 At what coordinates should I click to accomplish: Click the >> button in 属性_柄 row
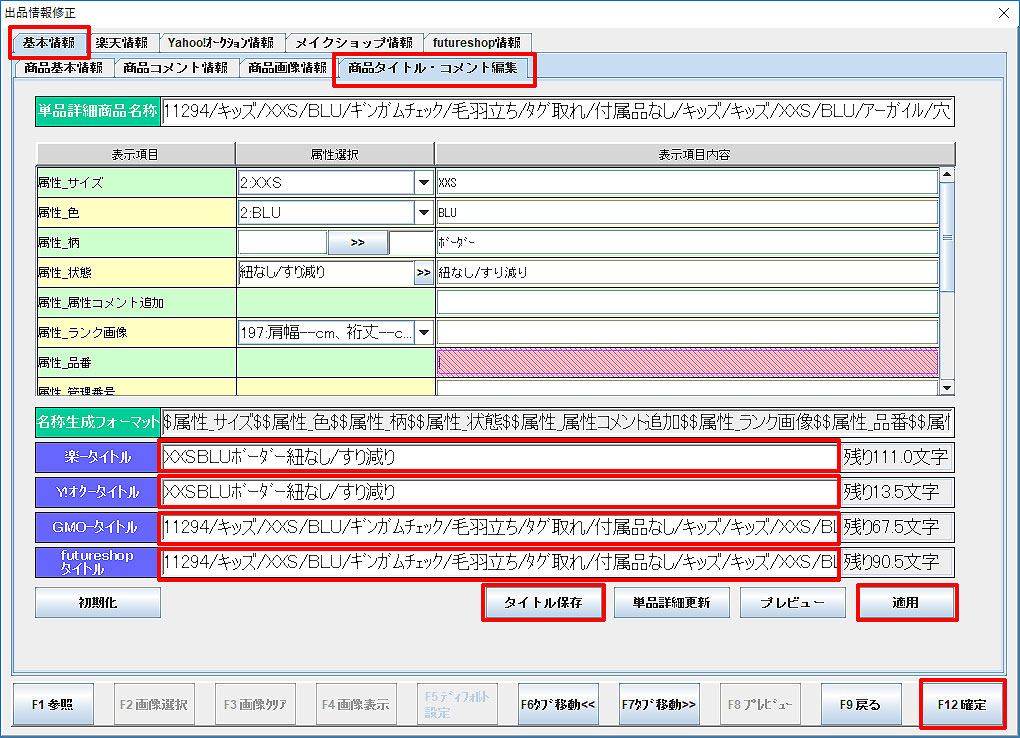(357, 242)
